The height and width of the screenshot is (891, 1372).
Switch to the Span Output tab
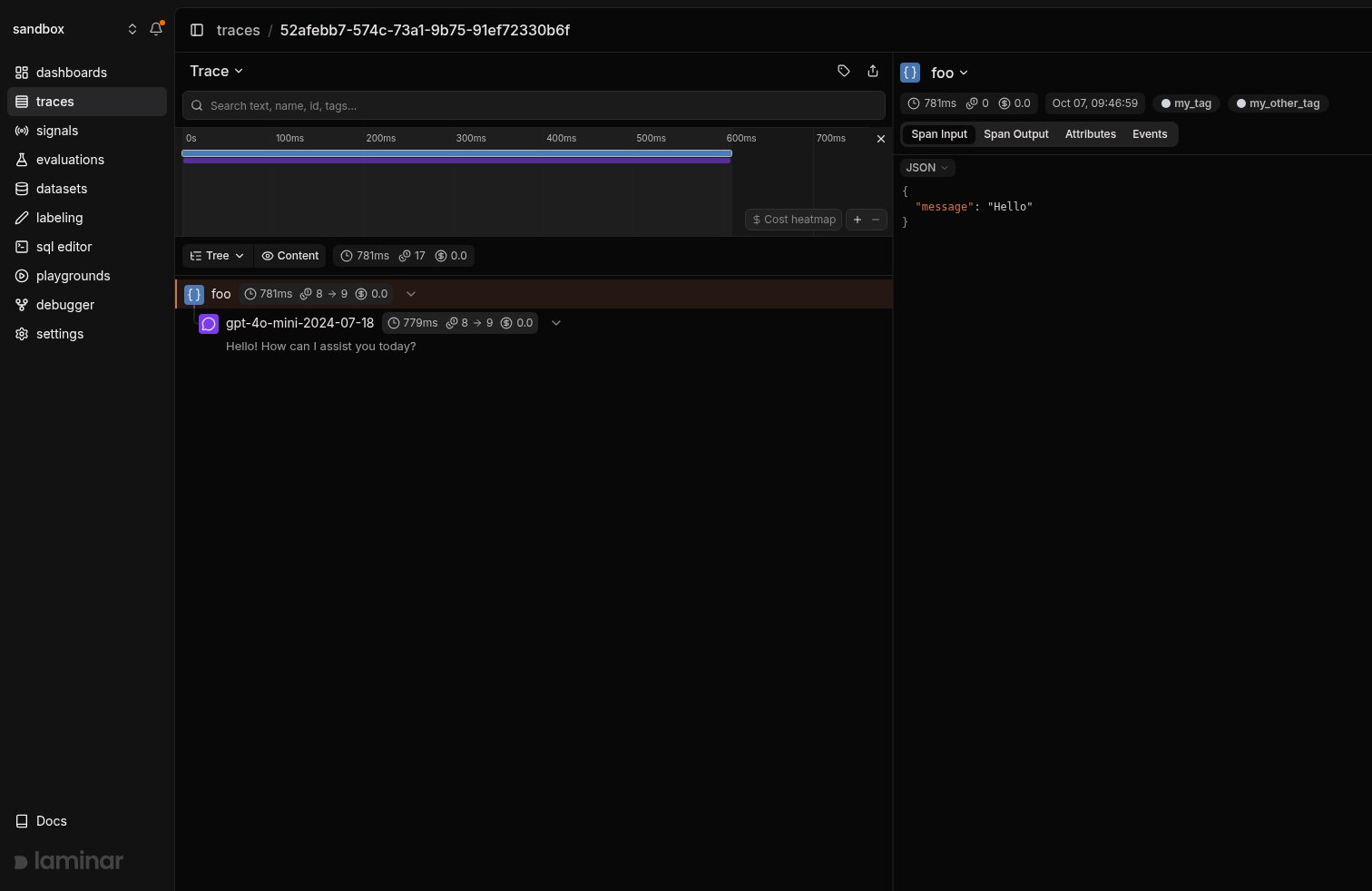[1016, 134]
